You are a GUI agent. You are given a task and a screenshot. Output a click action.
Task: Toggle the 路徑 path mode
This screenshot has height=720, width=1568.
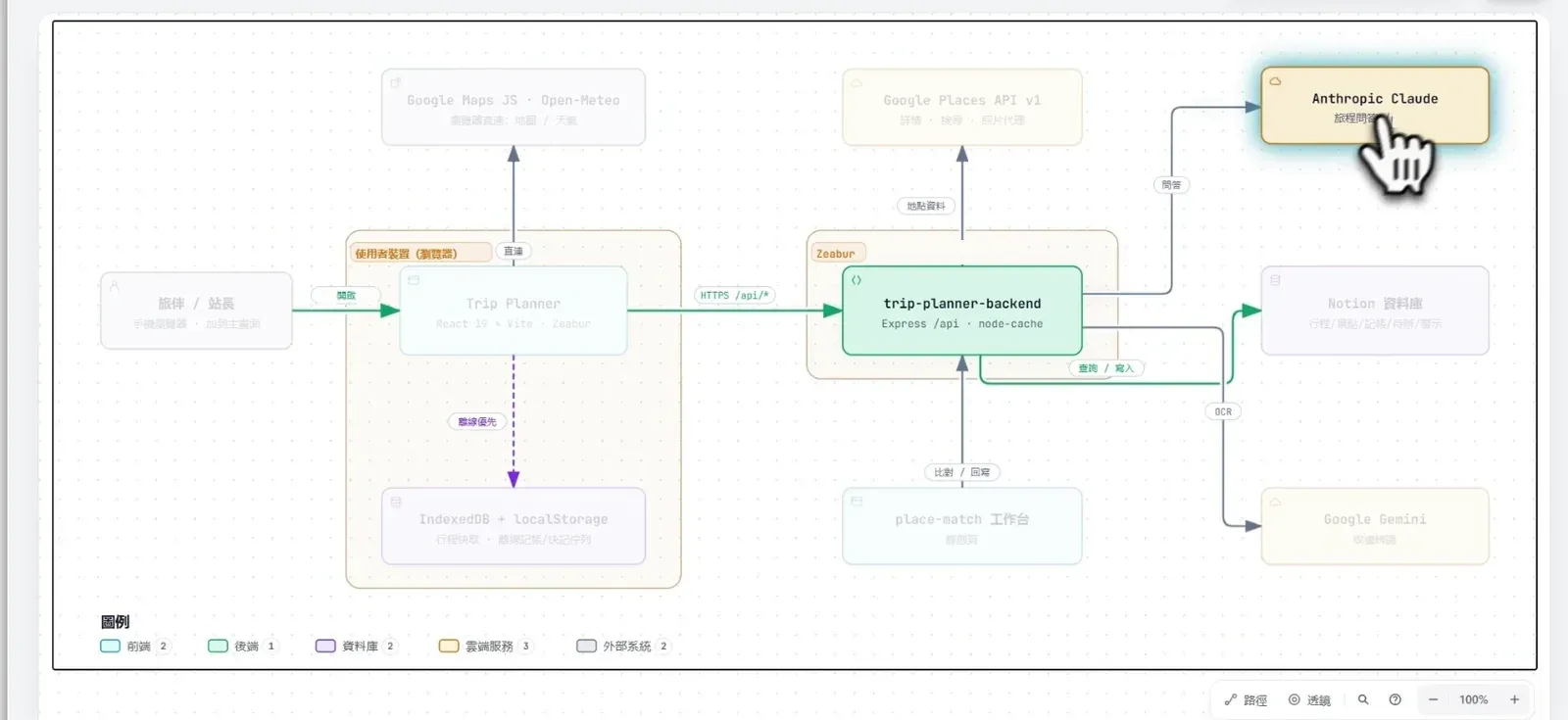click(1247, 699)
